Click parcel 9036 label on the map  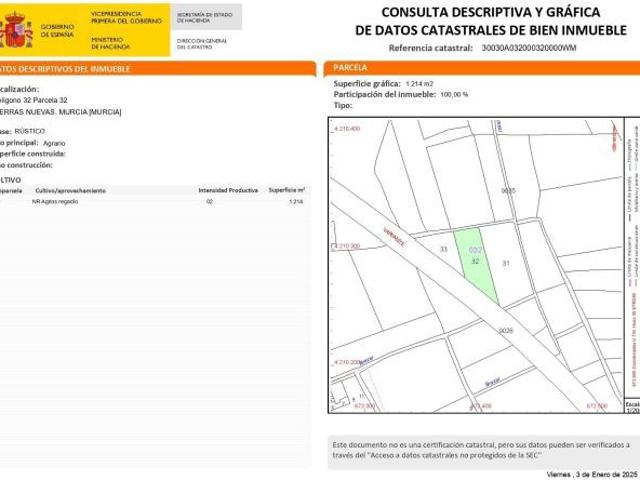click(x=505, y=329)
